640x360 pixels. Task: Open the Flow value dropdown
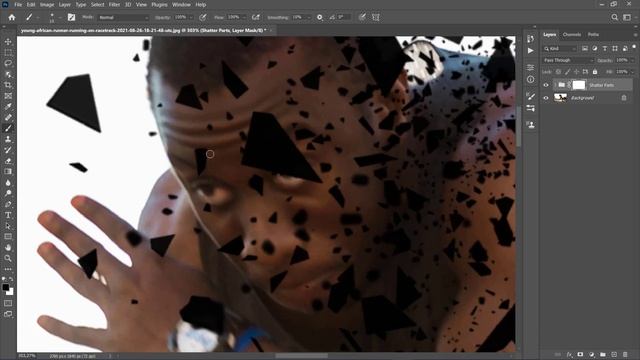pos(244,18)
